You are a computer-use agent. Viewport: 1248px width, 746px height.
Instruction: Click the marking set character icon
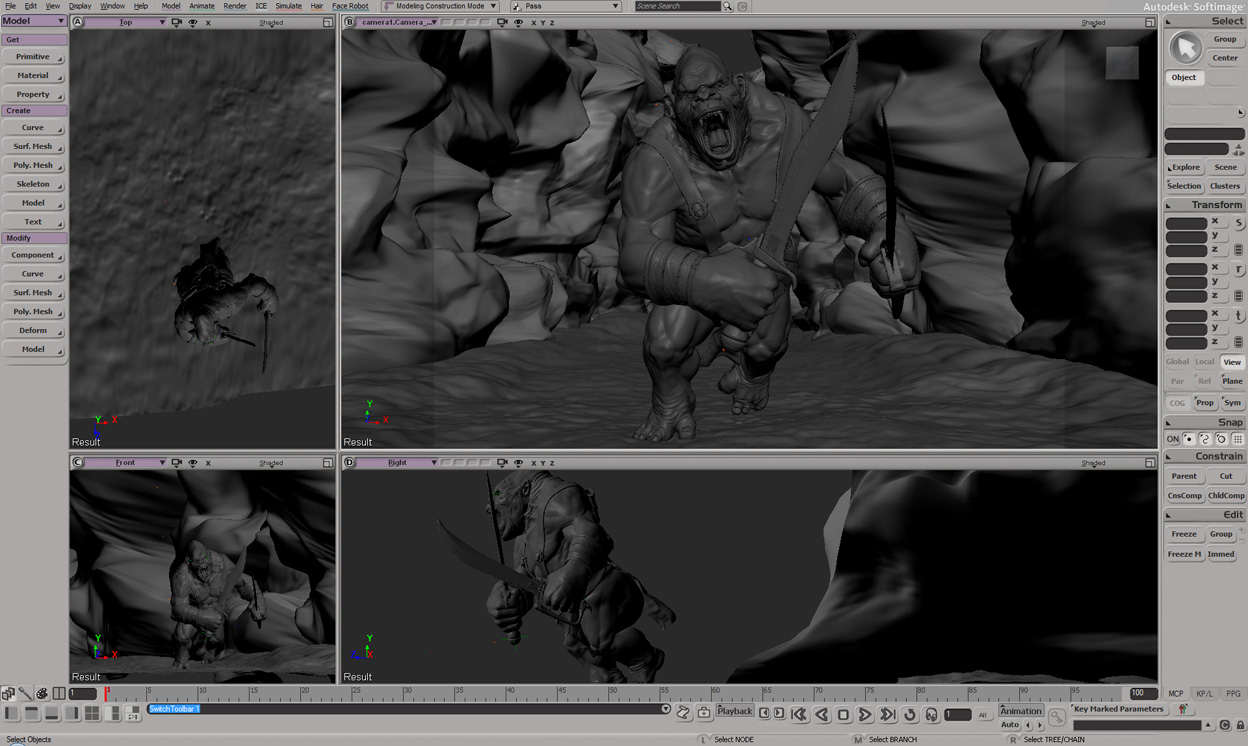[1183, 709]
